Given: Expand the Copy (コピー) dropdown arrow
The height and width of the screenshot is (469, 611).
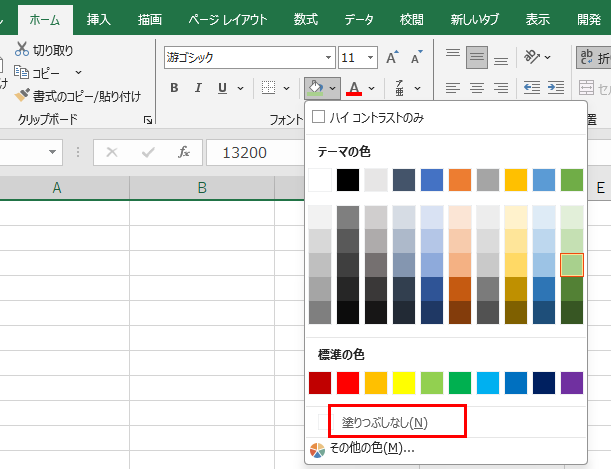Looking at the screenshot, I should (78, 73).
